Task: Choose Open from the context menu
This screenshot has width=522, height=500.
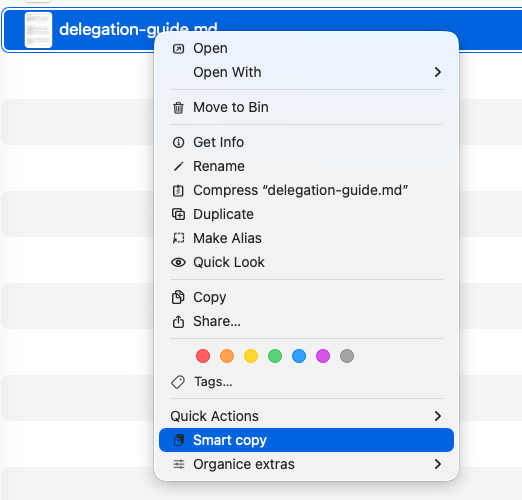Action: click(x=306, y=49)
